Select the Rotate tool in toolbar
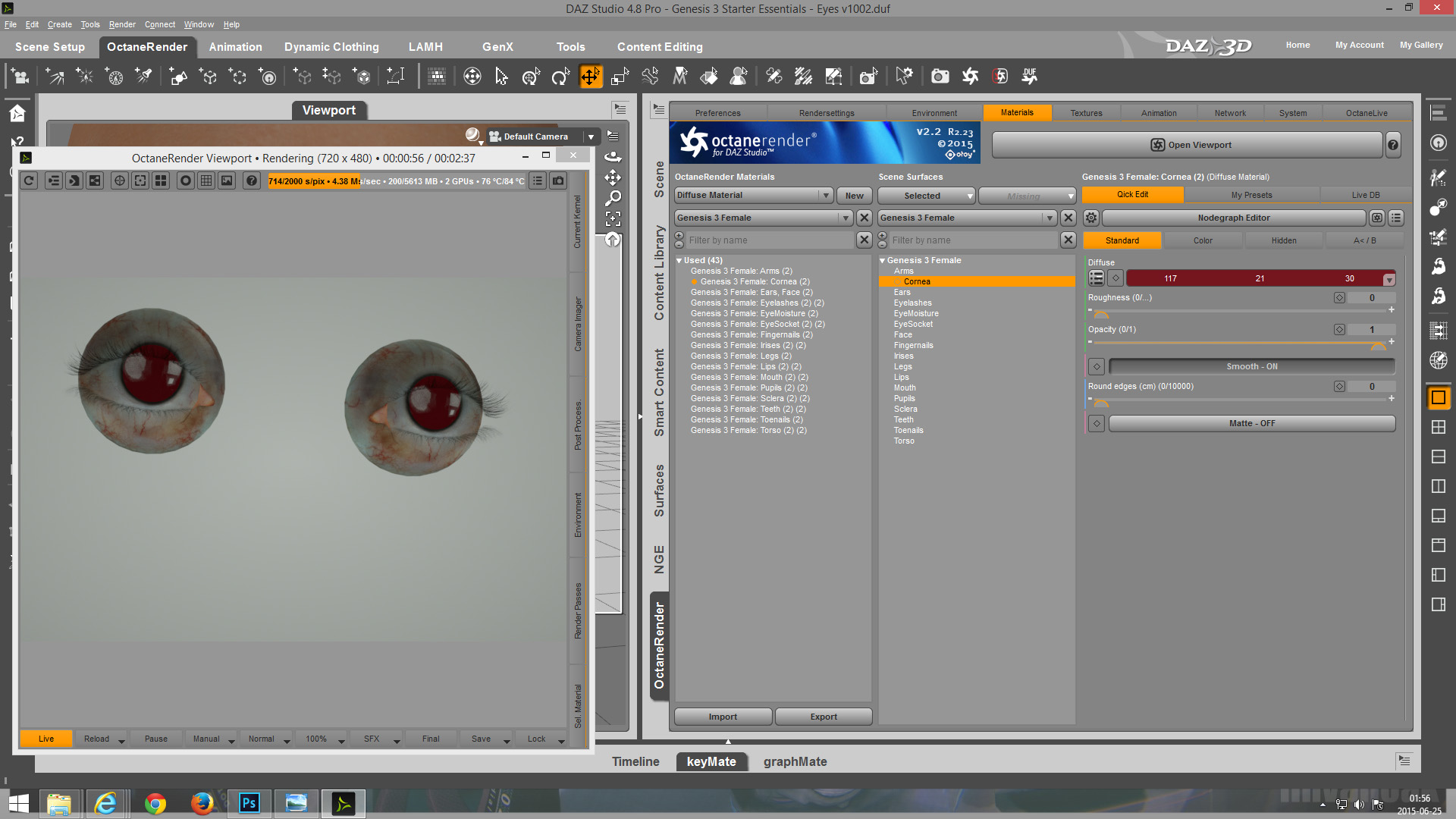Viewport: 1456px width, 819px height. tap(560, 76)
